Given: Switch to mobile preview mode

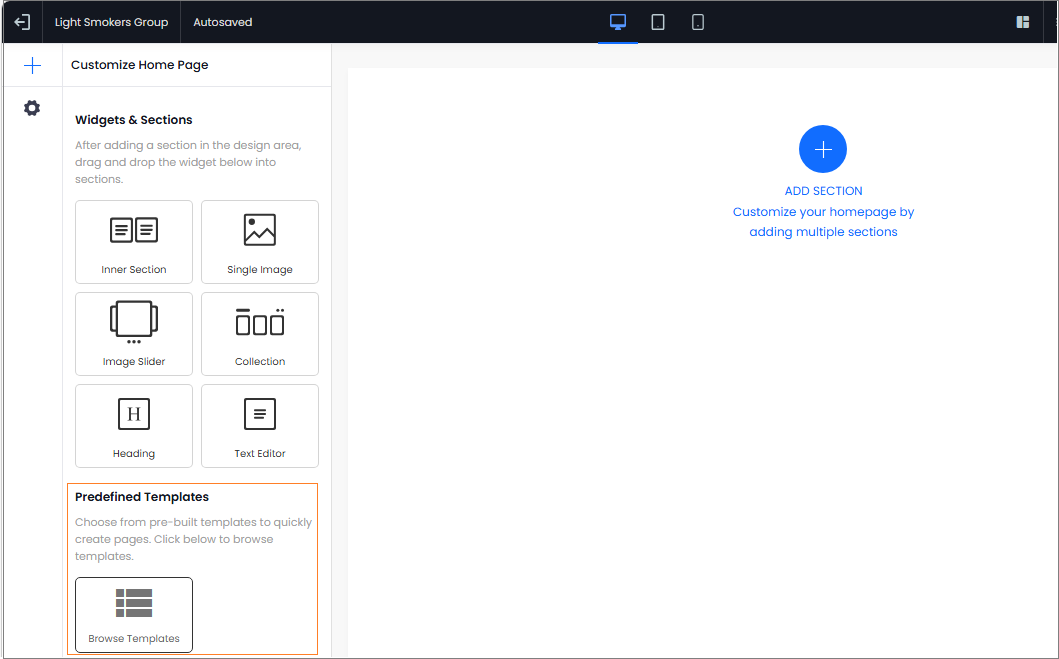Looking at the screenshot, I should [698, 22].
